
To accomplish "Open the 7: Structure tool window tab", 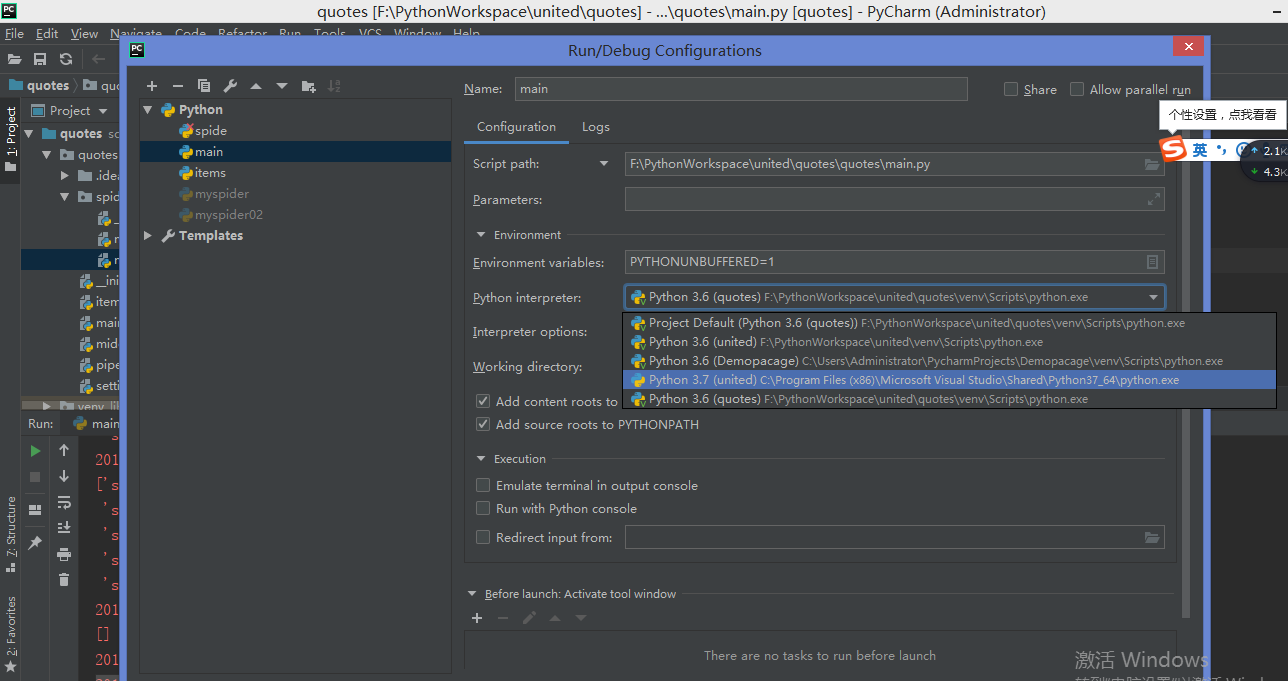I will (x=11, y=533).
